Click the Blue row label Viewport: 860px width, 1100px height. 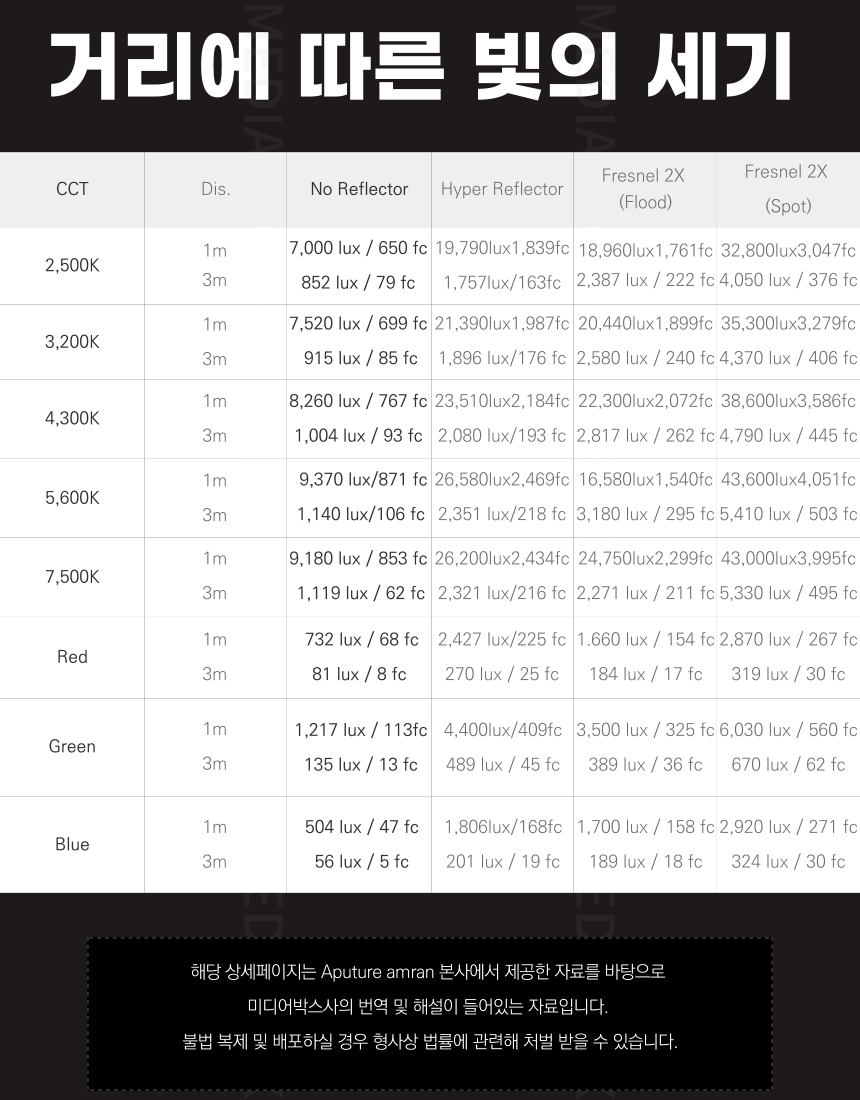tap(72, 844)
